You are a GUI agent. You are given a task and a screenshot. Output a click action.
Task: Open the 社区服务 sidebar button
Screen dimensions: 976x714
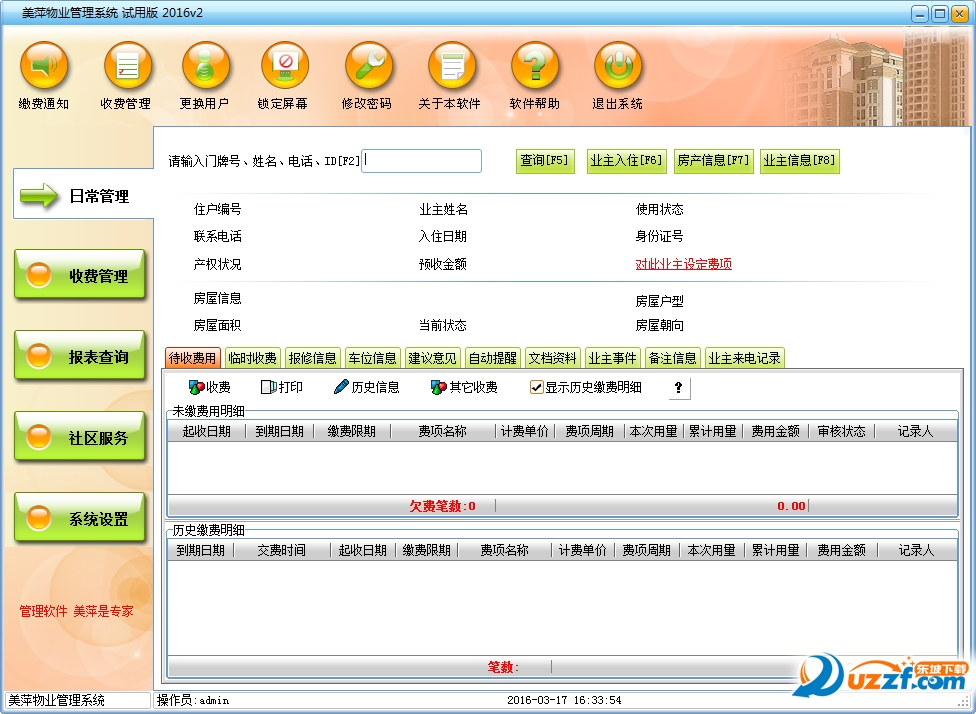click(80, 436)
